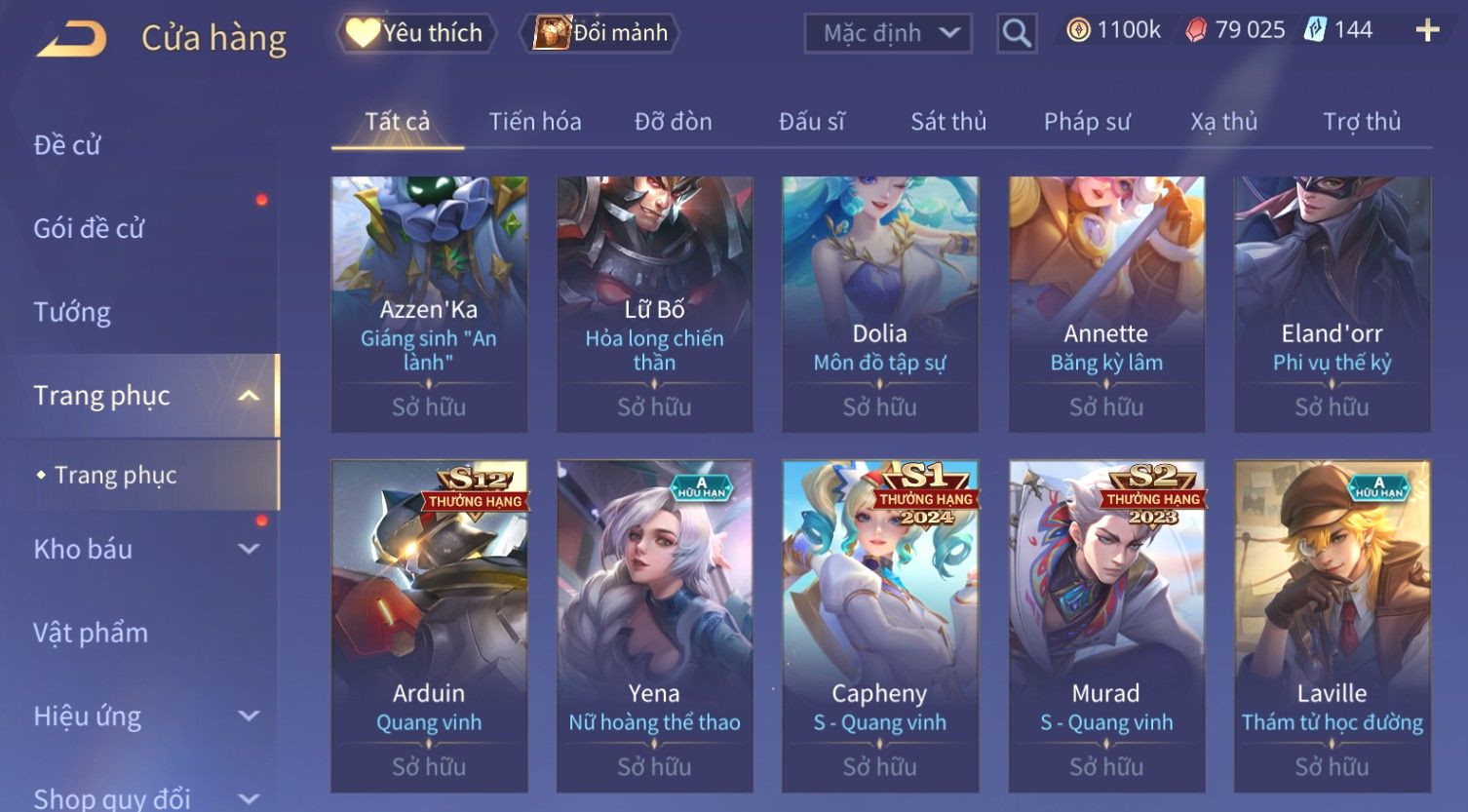Switch to the Sát thủ tab
Image resolution: width=1468 pixels, height=812 pixels.
[948, 122]
